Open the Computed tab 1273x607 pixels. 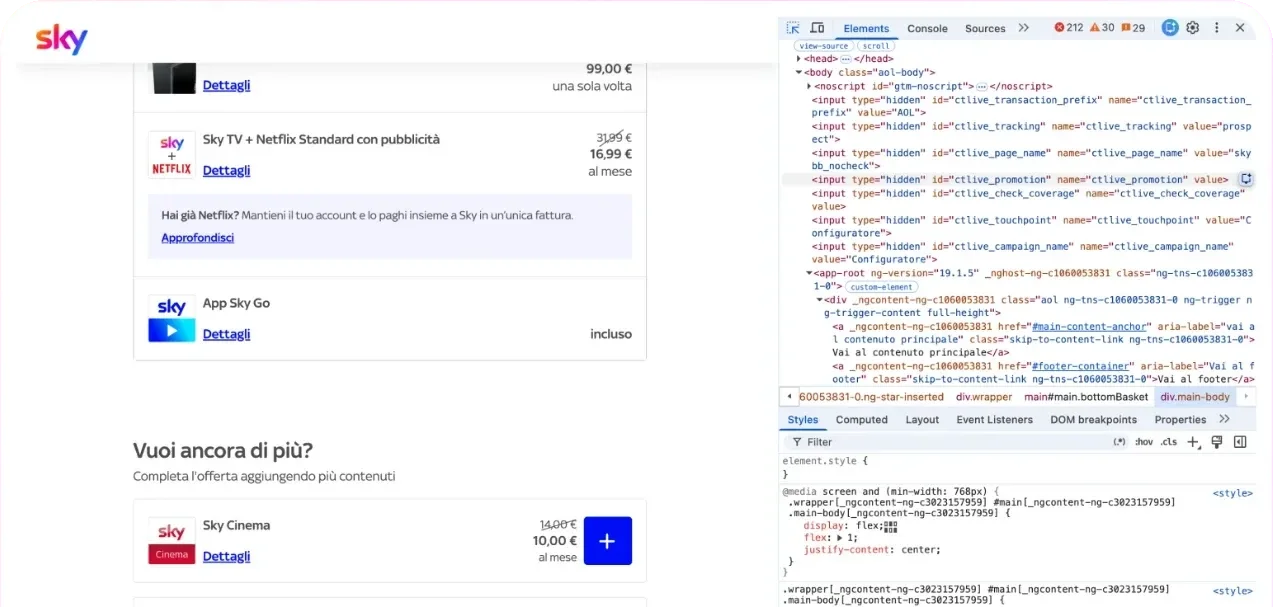[x=862, y=420]
